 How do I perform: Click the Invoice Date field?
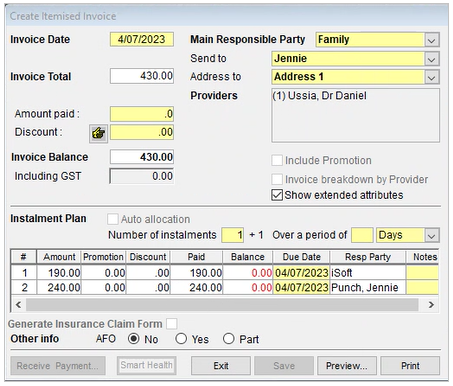(142, 39)
